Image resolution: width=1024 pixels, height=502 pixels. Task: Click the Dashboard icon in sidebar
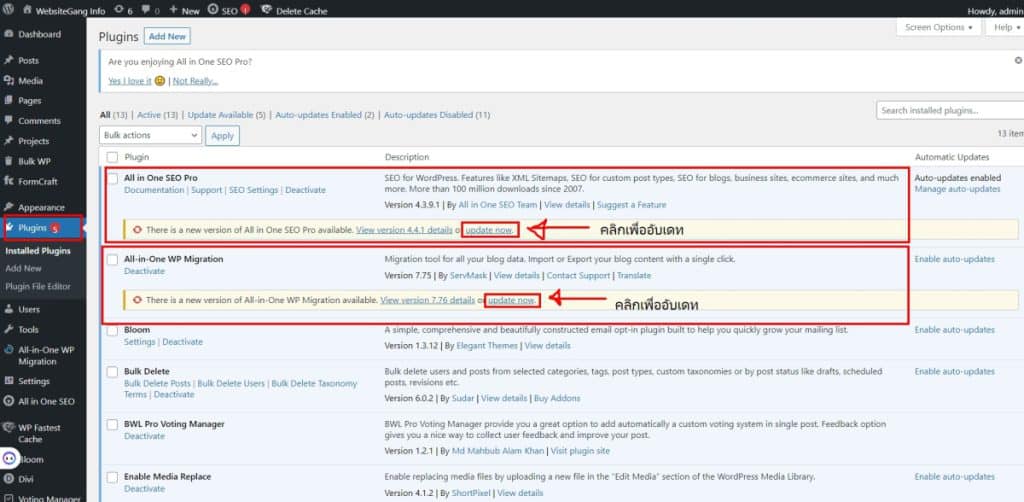(8, 35)
